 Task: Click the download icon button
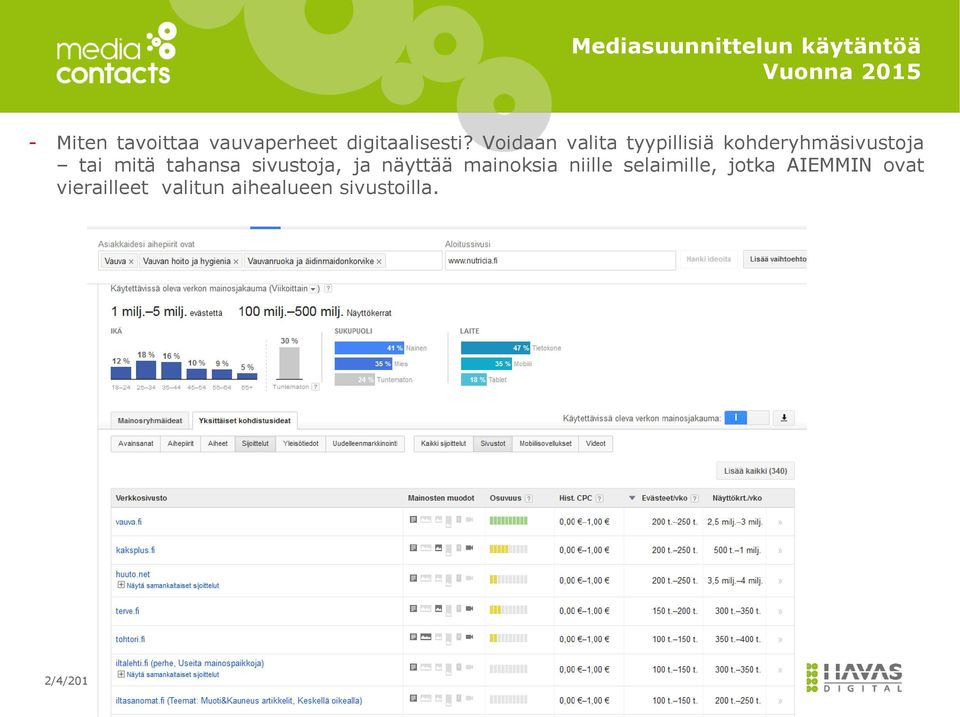pyautogui.click(x=784, y=418)
